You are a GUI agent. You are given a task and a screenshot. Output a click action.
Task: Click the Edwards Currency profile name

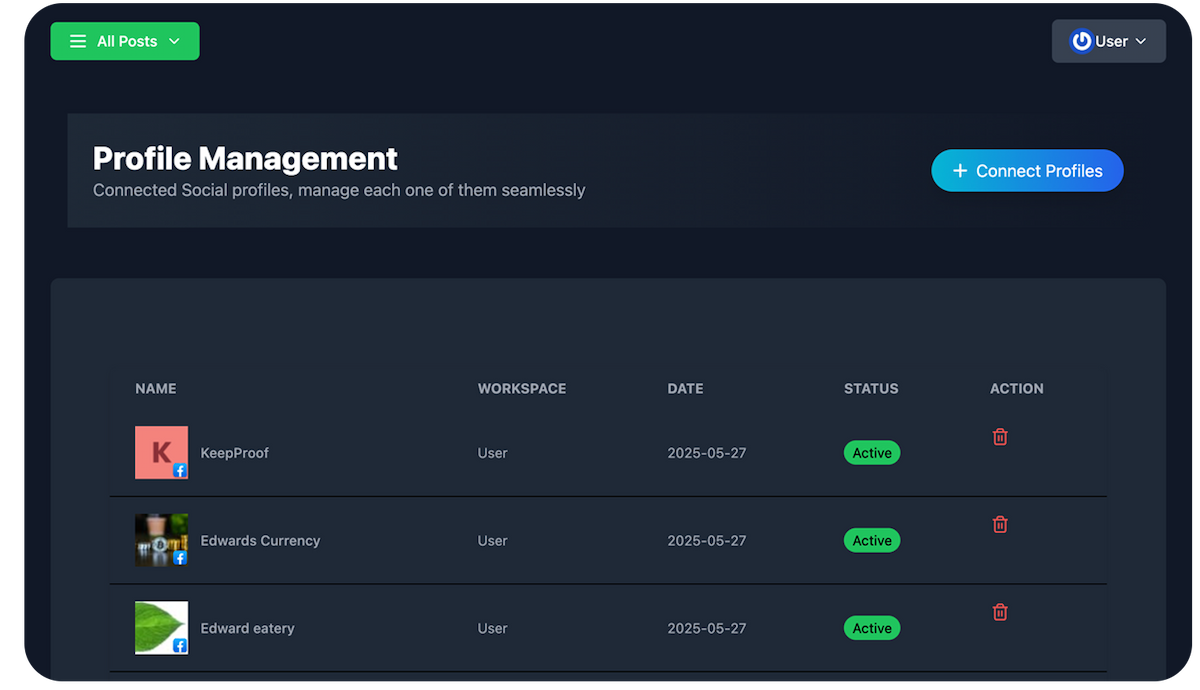tap(260, 541)
